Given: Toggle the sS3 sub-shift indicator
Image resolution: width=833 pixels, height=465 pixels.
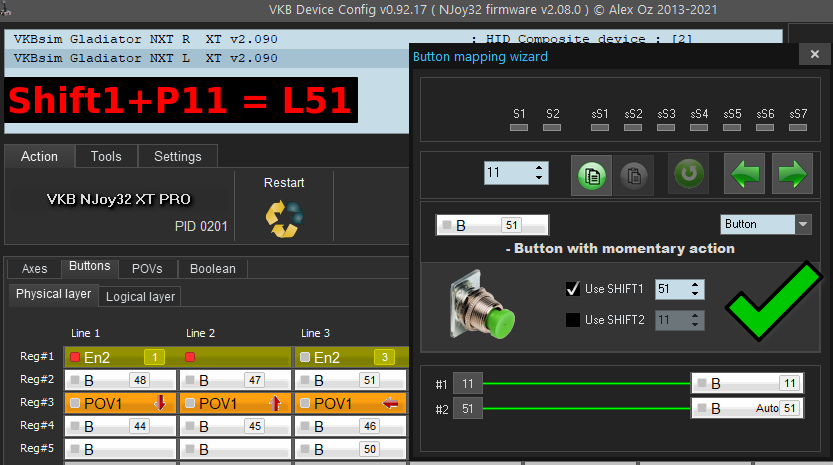Looking at the screenshot, I should click(x=666, y=128).
